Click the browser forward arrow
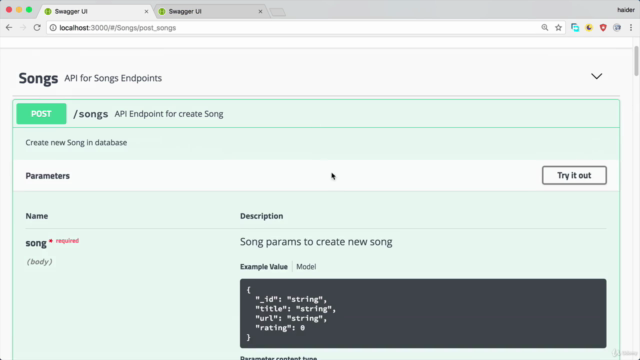Image resolution: width=640 pixels, height=360 pixels. [x=23, y=28]
